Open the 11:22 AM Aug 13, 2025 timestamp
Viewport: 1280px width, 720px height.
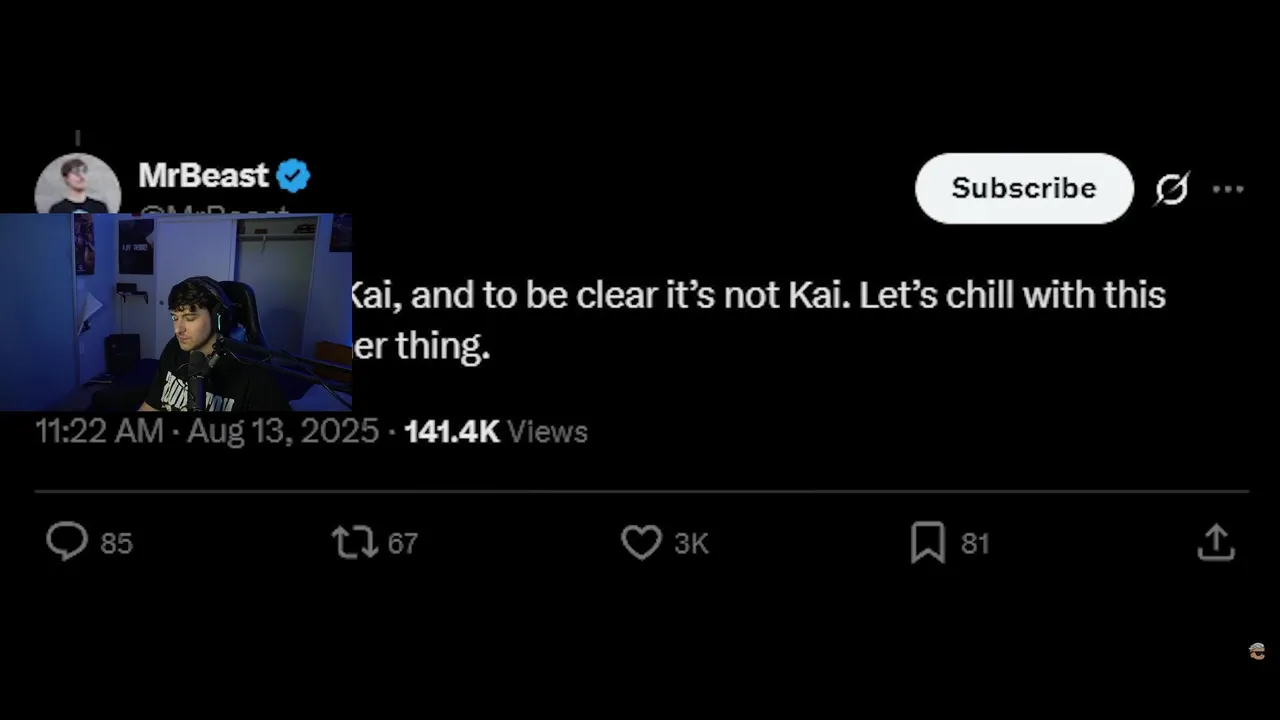(207, 432)
